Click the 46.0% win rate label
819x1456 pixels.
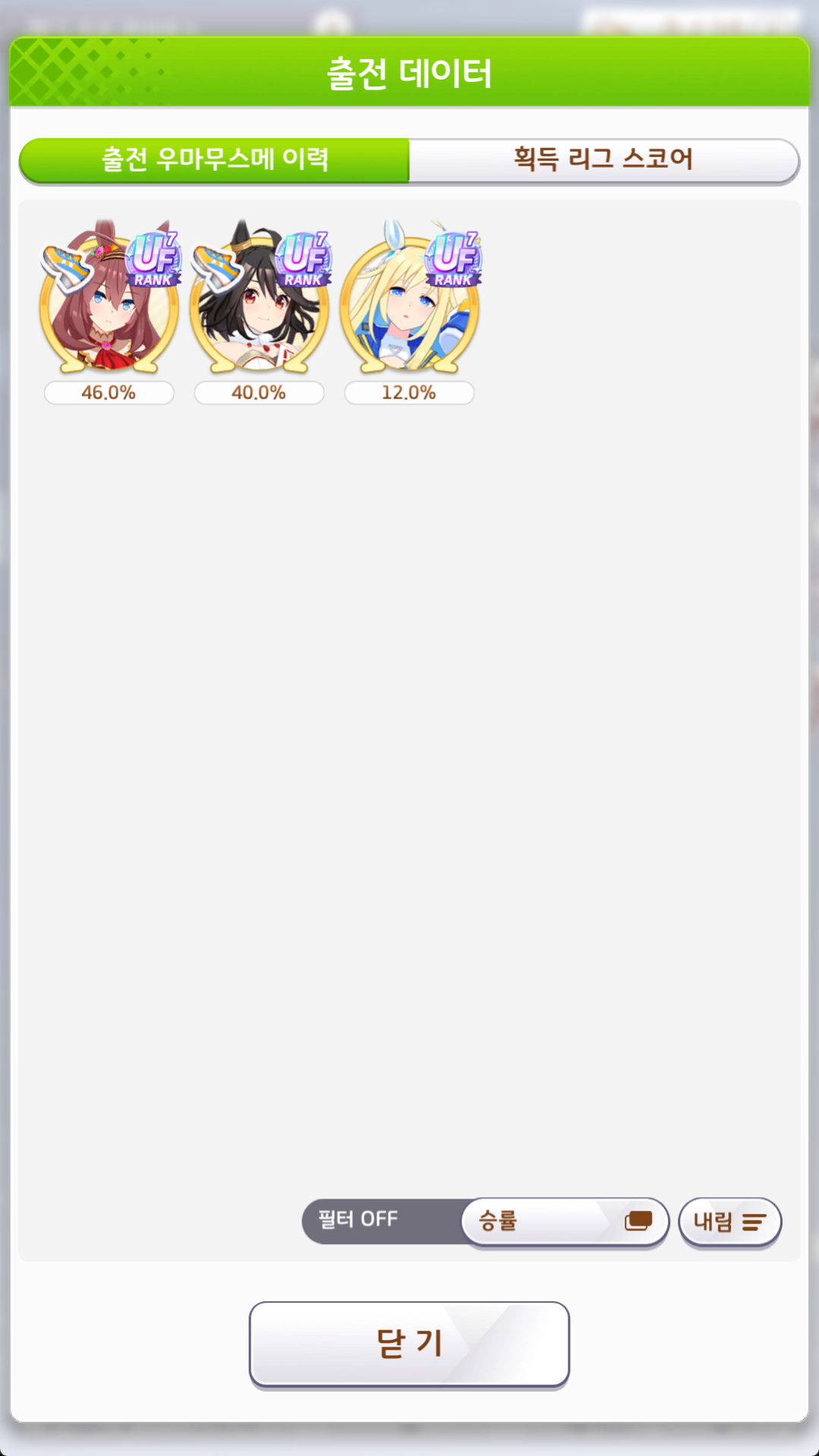coord(109,392)
